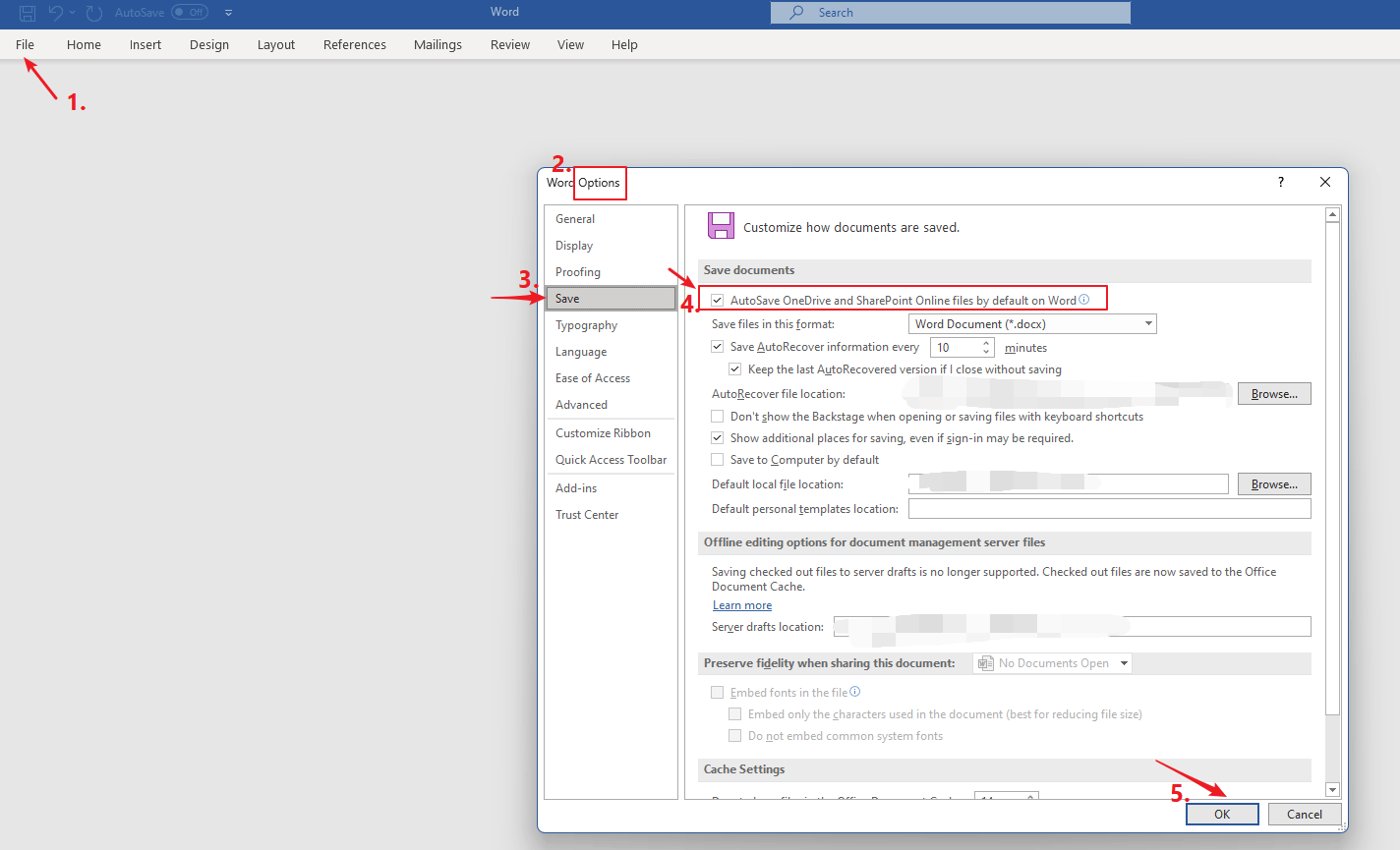Screen dimensions: 1400x850
Task: Close the Word Options dialog with X
Action: click(x=1325, y=182)
